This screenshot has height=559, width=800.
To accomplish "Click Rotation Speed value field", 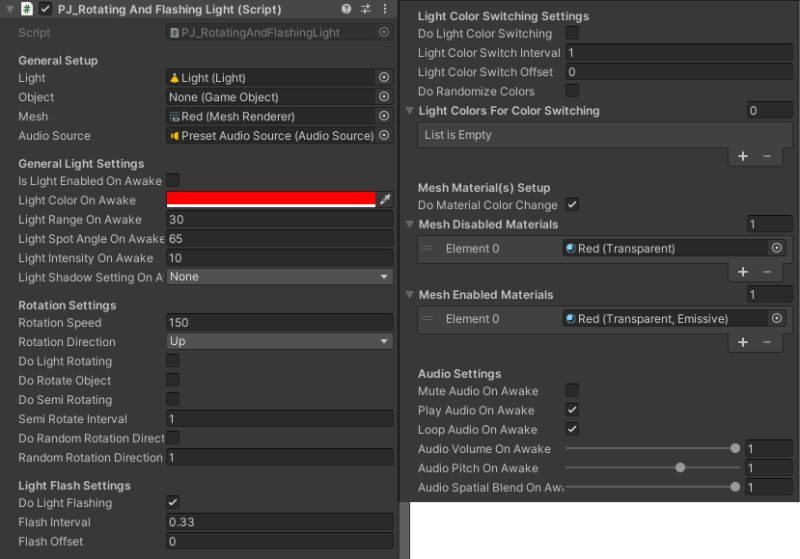I will coord(280,322).
